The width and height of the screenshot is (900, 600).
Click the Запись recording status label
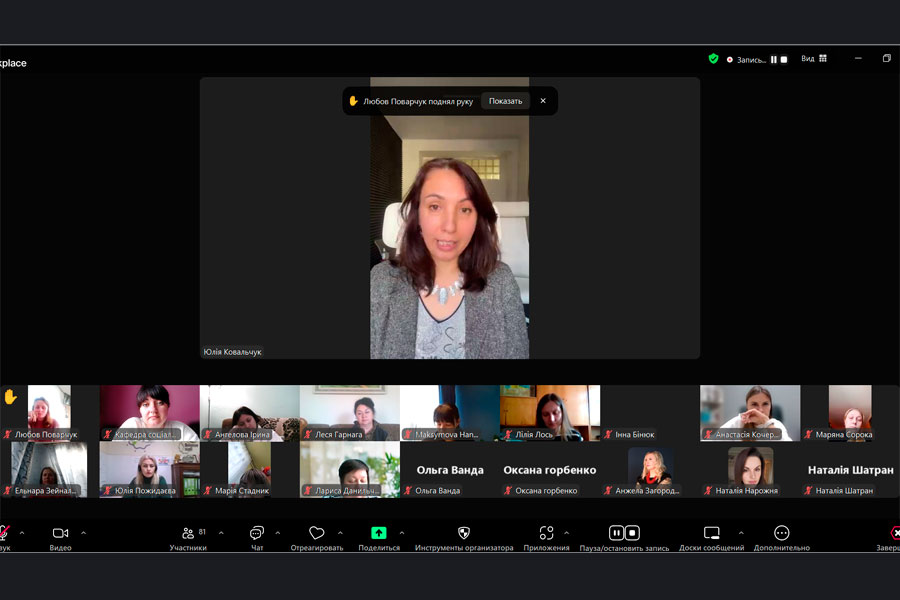(751, 60)
